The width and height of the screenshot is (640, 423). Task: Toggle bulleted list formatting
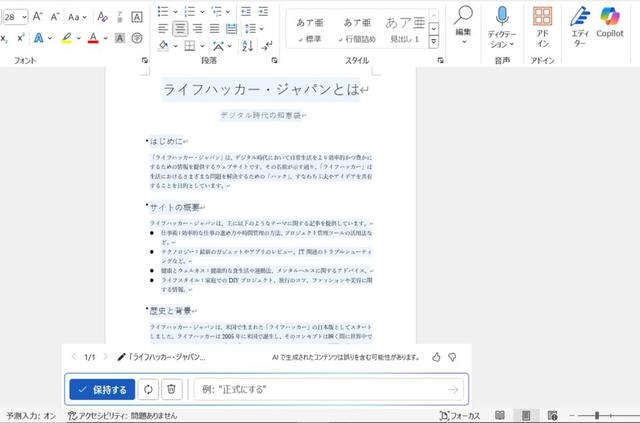pyautogui.click(x=165, y=10)
